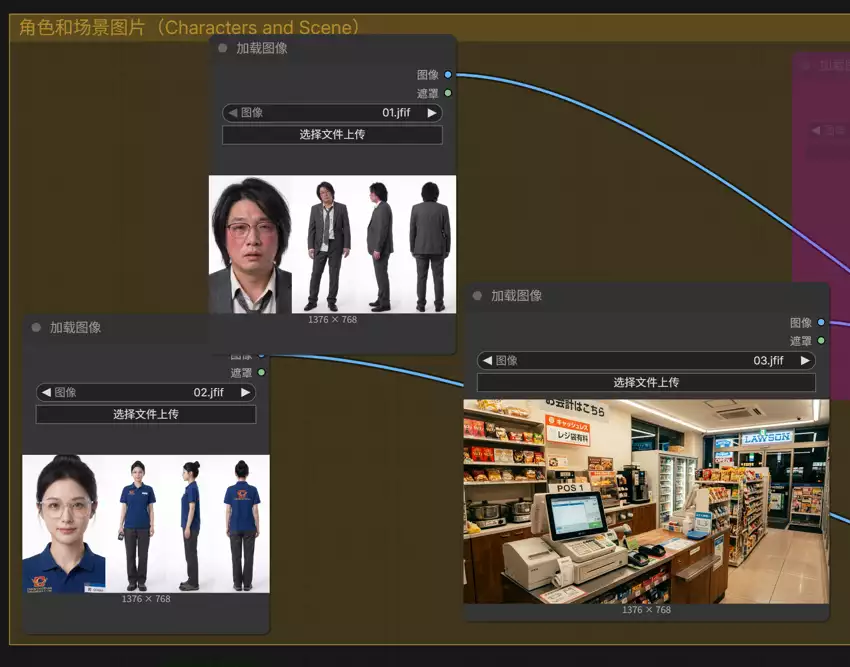850x667 pixels.
Task: Select previous image arrow for 02.jfif
Action: (x=46, y=392)
